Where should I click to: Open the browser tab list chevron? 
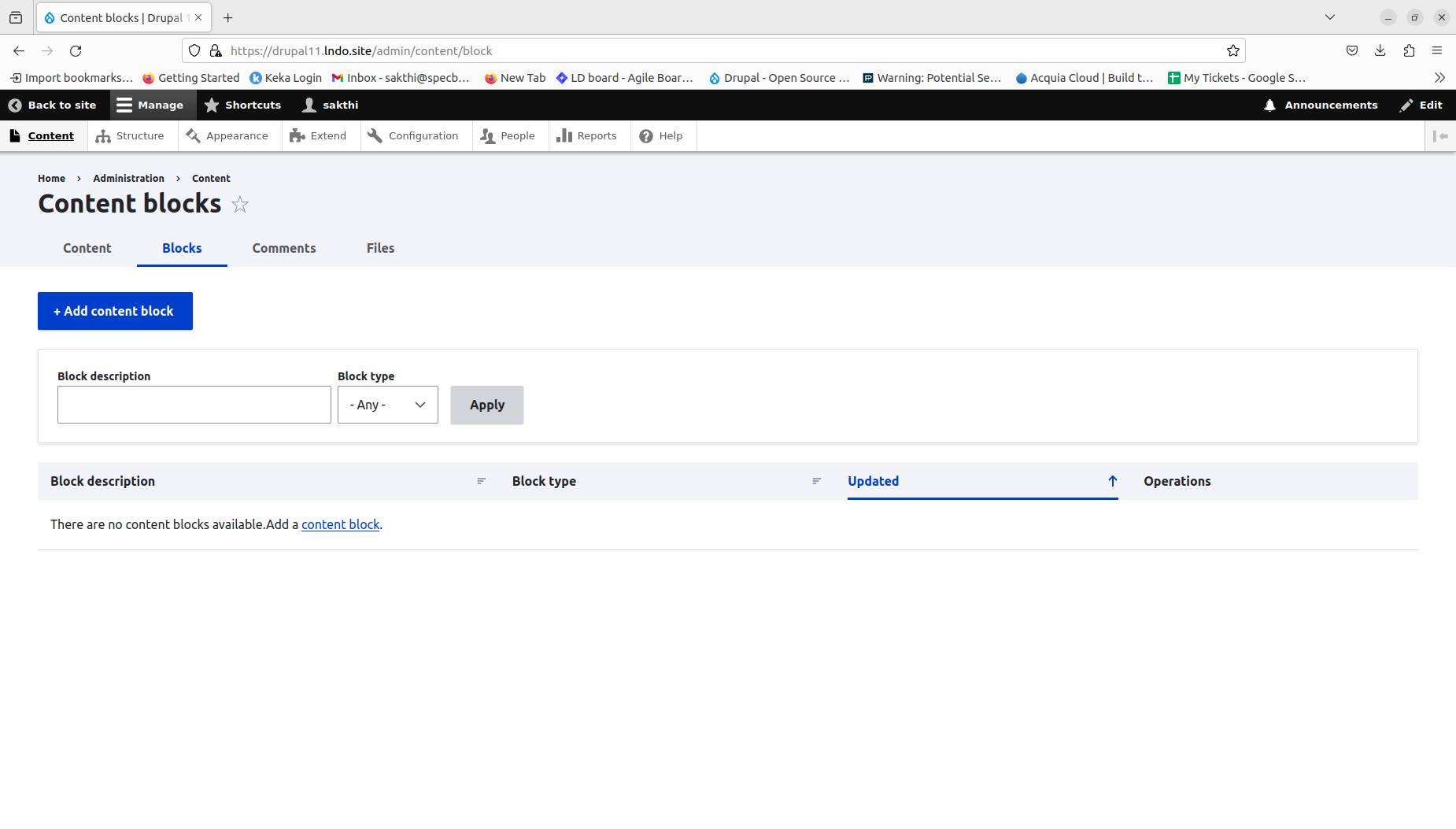[1329, 17]
